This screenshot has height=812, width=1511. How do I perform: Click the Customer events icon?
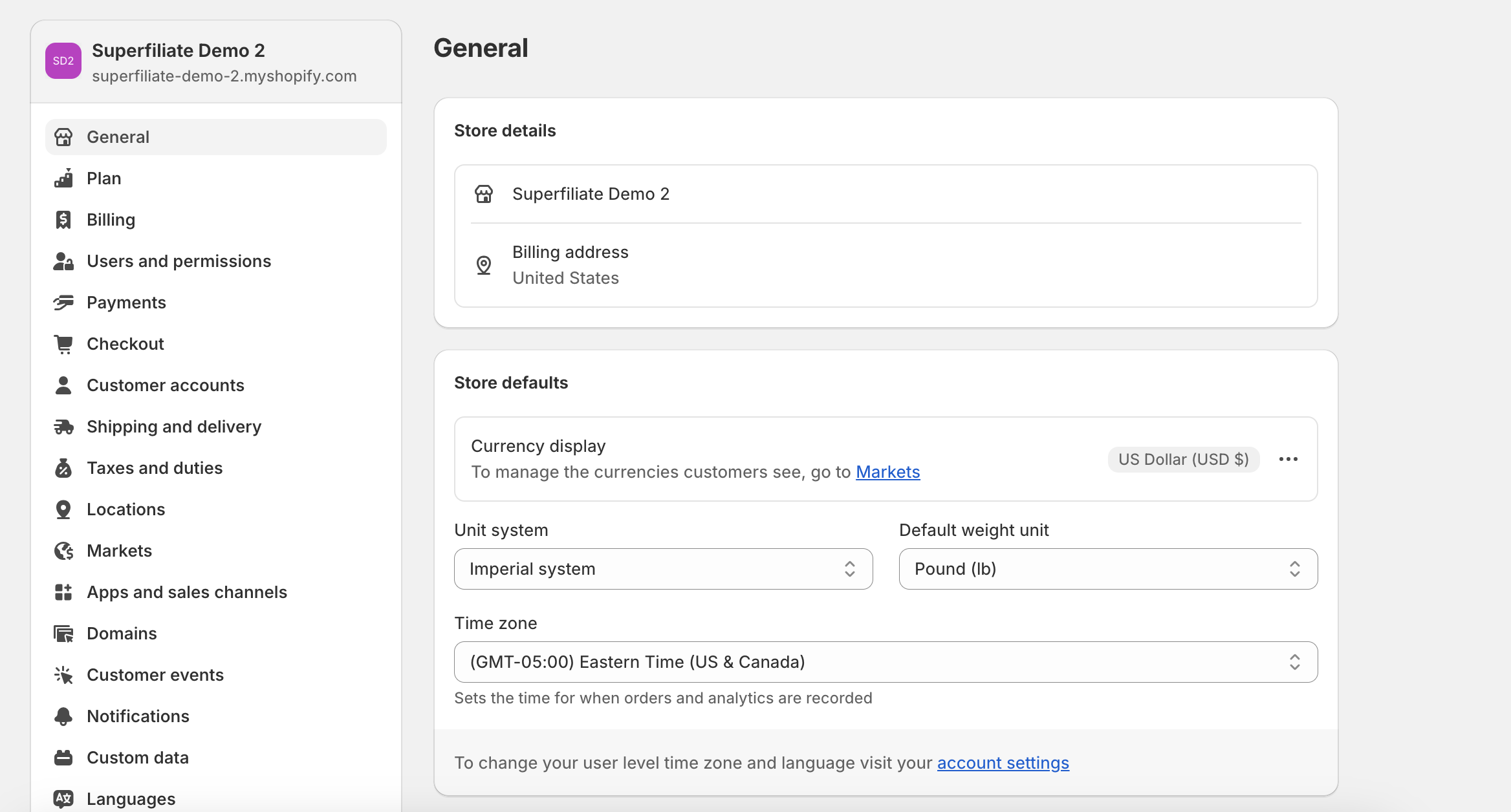[x=63, y=675]
